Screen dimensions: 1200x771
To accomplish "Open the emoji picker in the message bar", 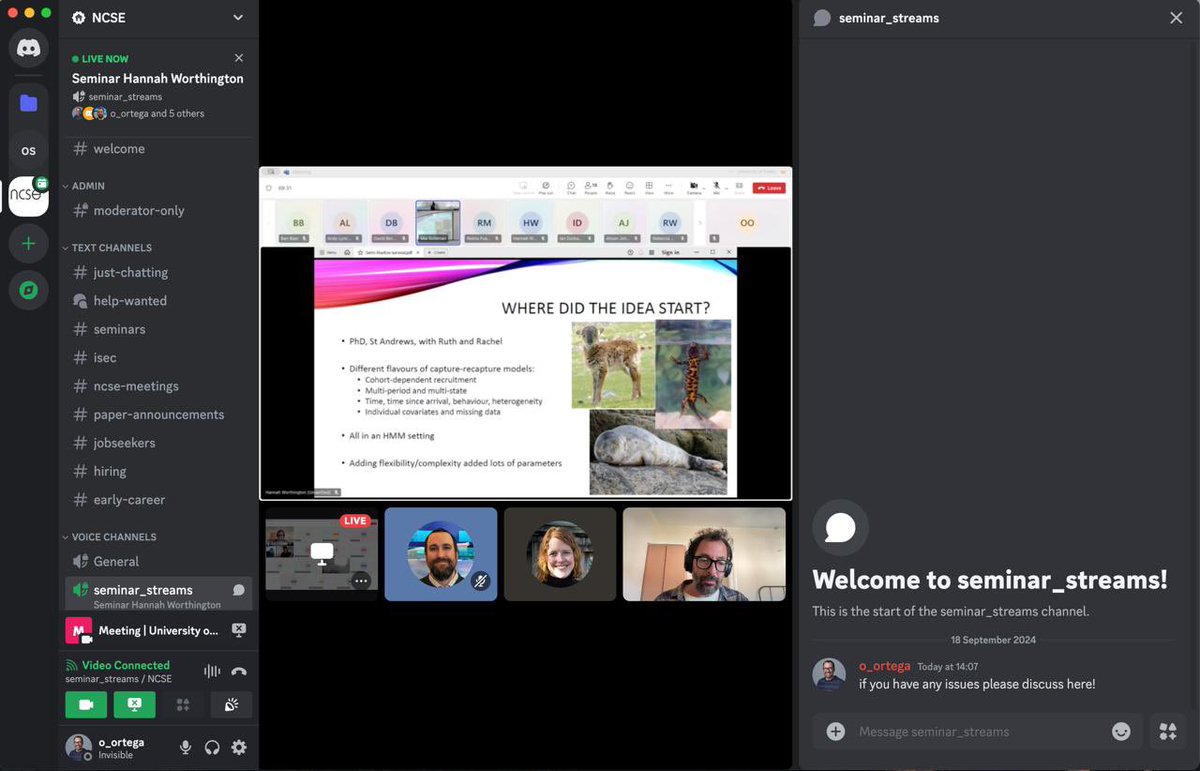I will [x=1121, y=731].
